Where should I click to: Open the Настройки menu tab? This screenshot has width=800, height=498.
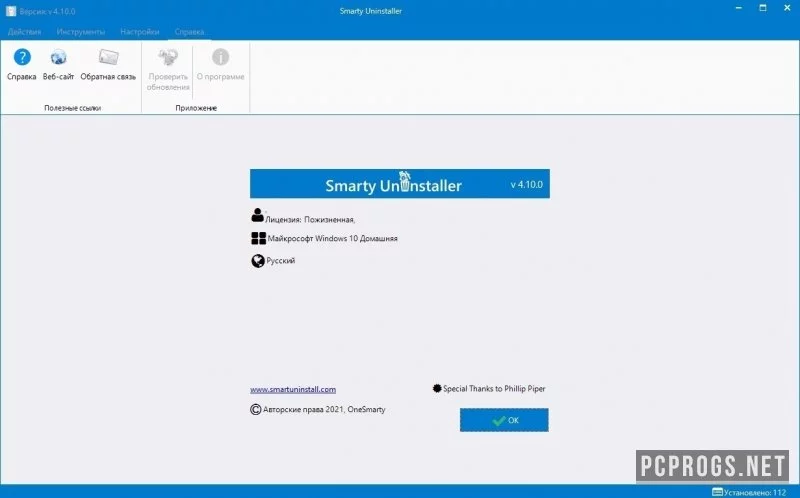click(x=140, y=32)
